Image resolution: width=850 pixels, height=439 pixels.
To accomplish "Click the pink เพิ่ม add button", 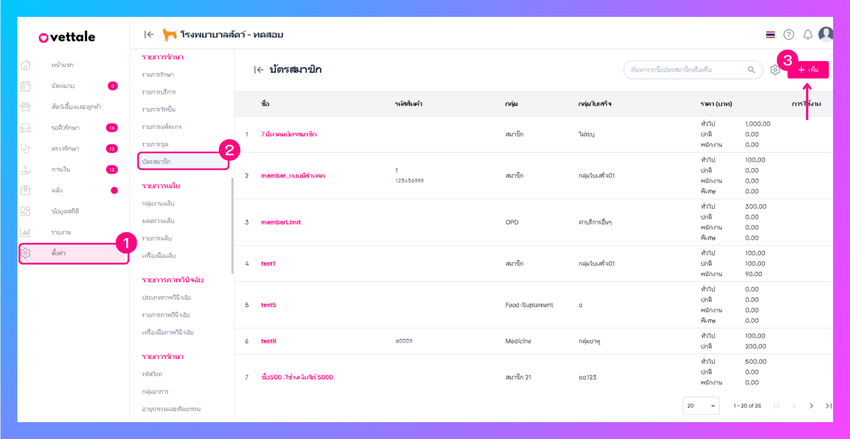I will (x=808, y=70).
